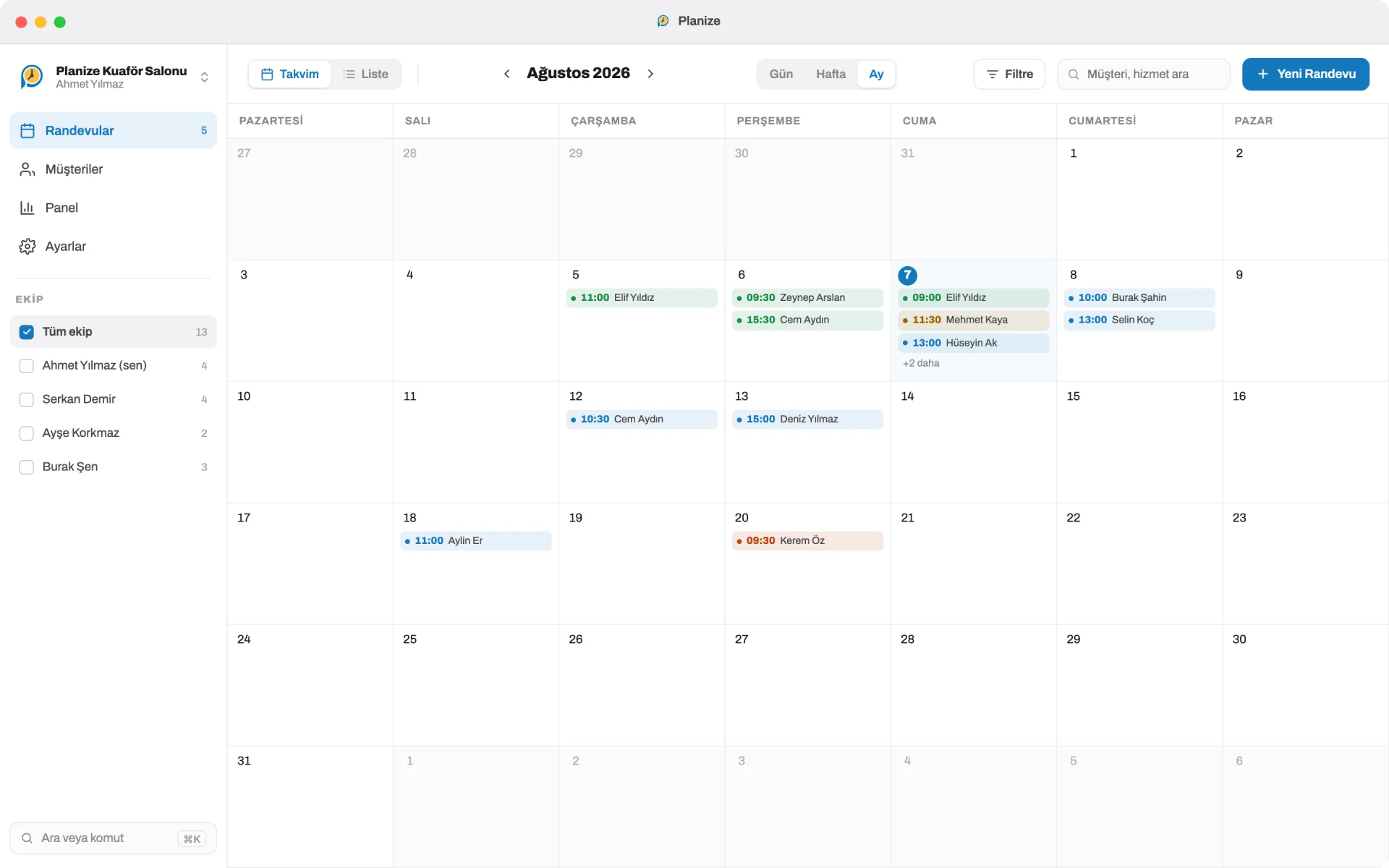The image size is (1389, 868).
Task: Toggle Tüm ekip checkbox
Action: point(27,332)
